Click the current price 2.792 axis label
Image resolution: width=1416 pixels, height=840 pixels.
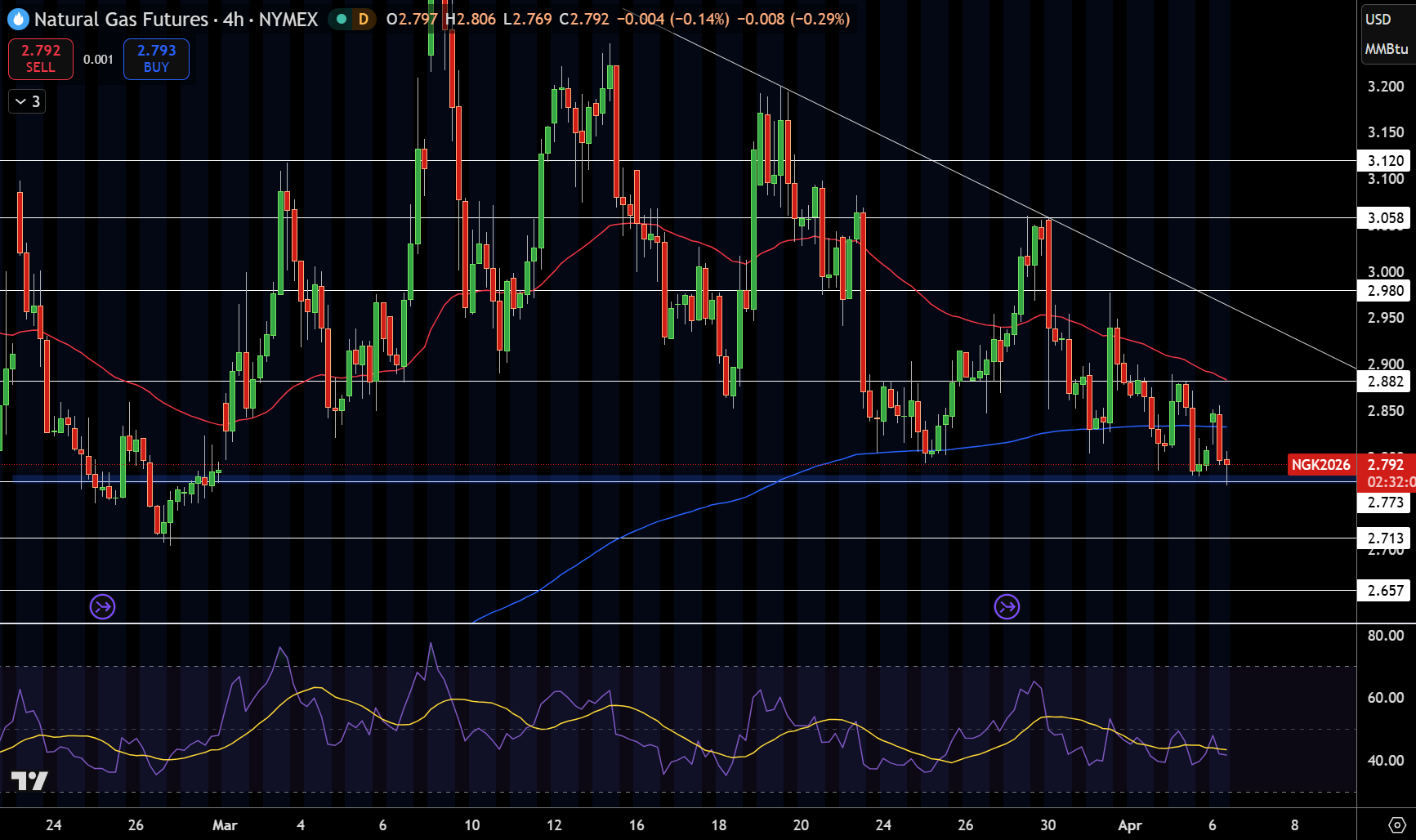(1386, 465)
